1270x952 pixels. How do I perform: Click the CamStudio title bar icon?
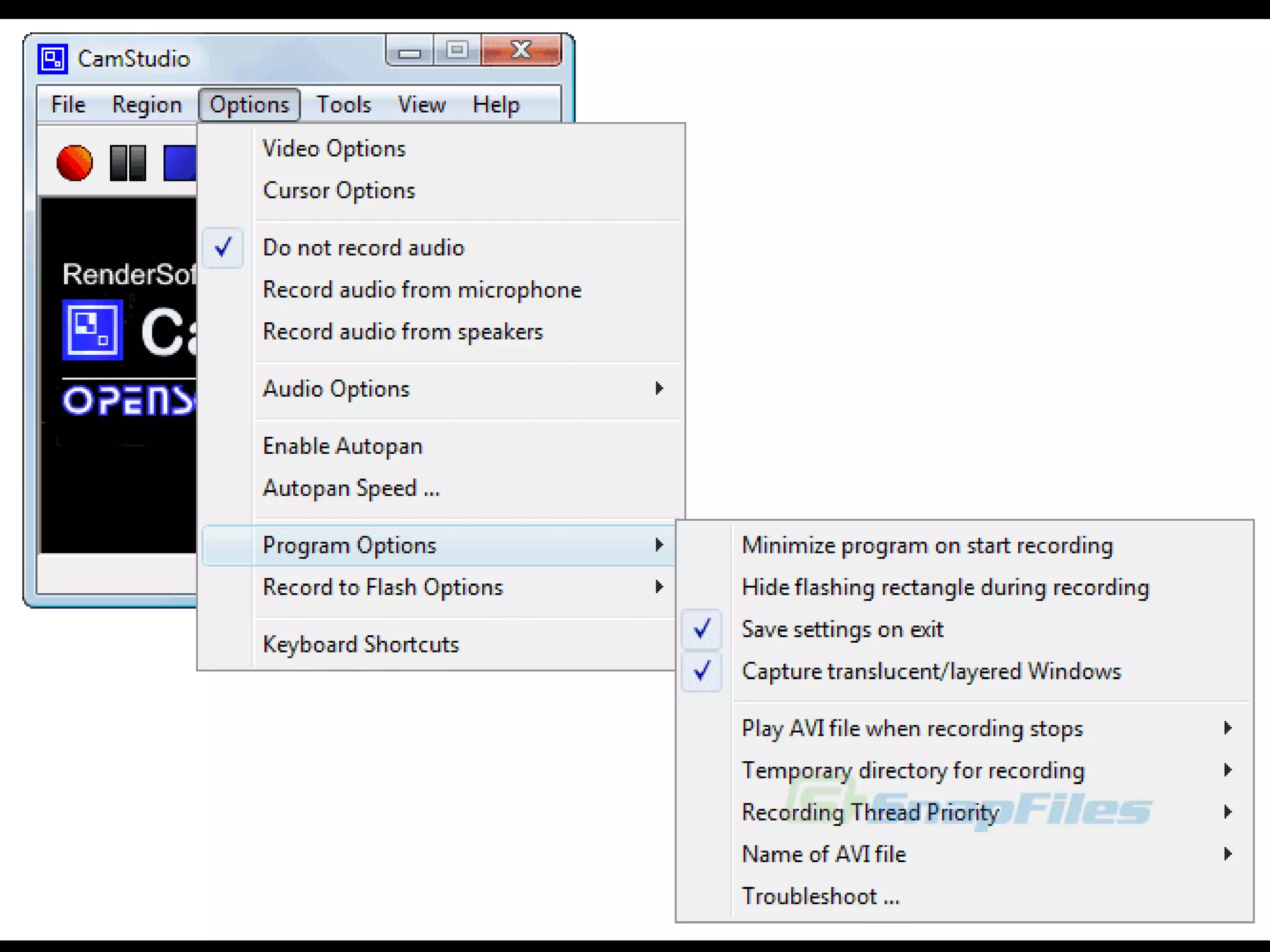coord(53,59)
